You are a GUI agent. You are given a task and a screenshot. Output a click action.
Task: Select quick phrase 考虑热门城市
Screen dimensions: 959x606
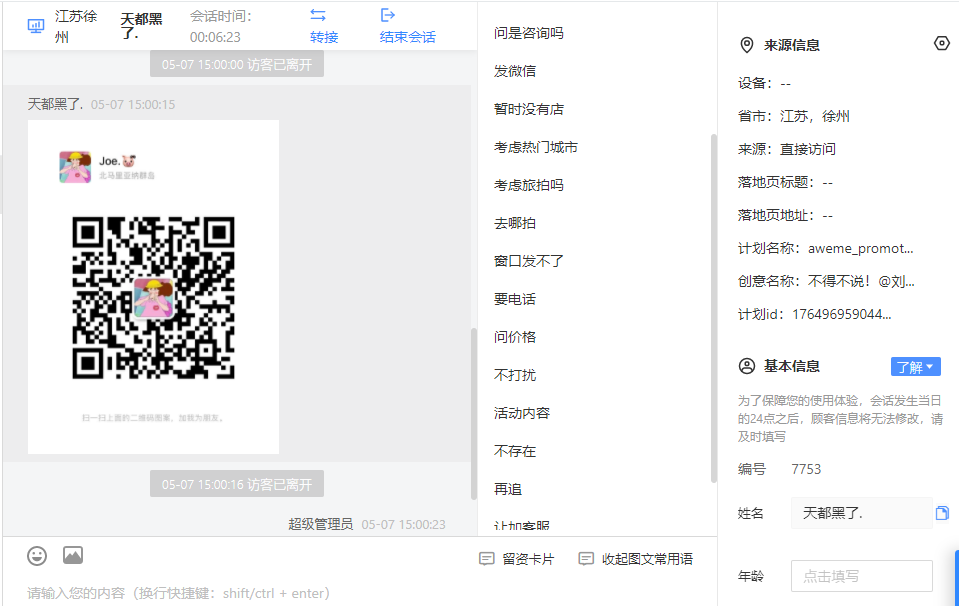click(536, 147)
